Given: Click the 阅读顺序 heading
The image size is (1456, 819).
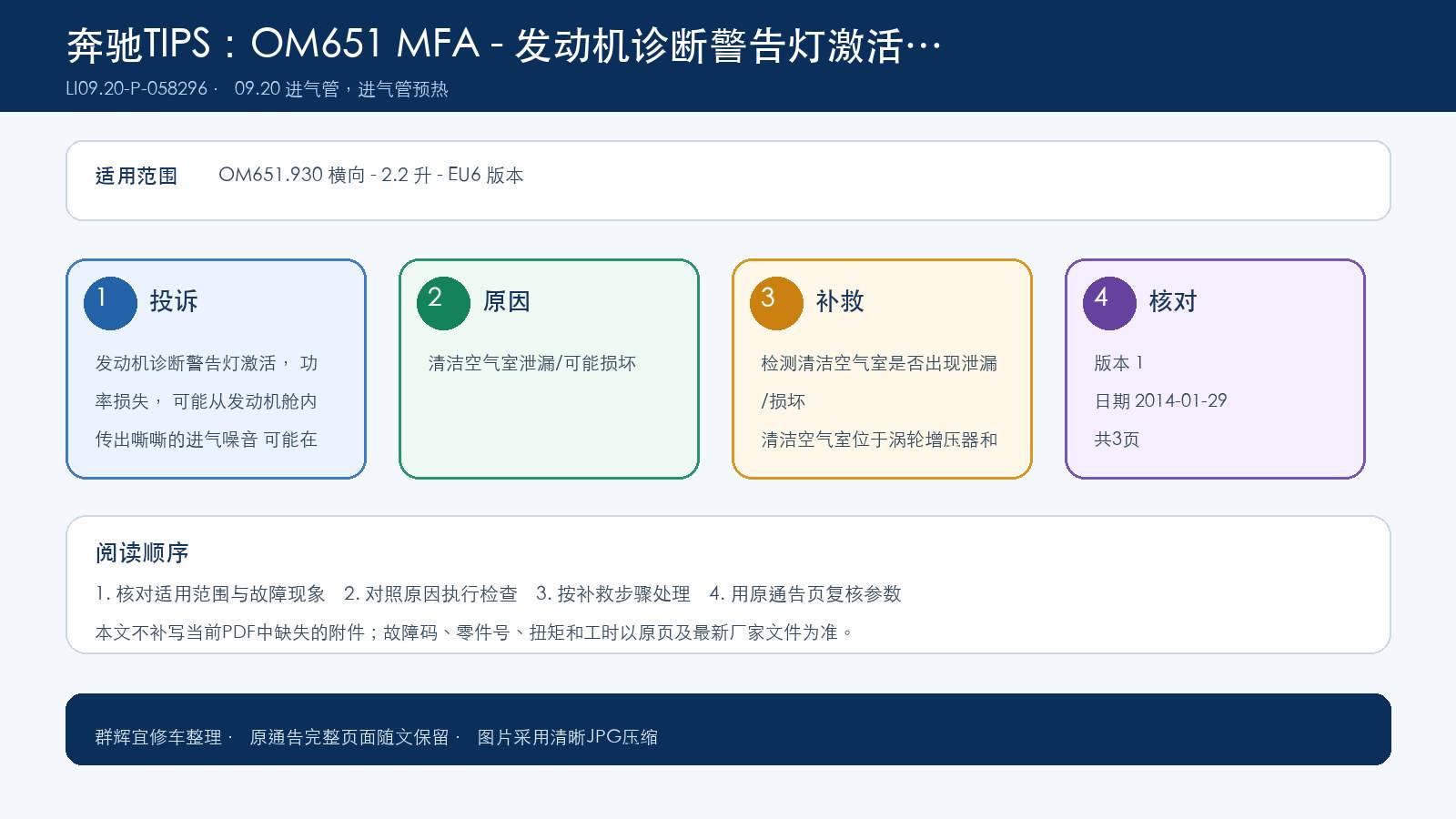Looking at the screenshot, I should 142,552.
